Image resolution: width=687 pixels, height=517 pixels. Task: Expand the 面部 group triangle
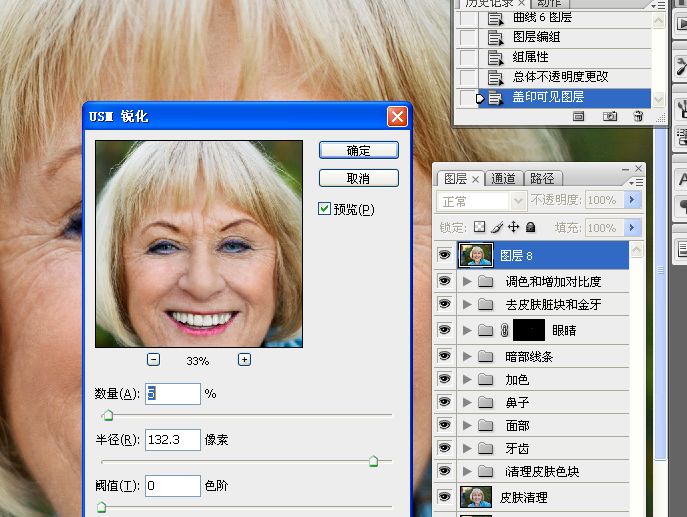pos(467,425)
